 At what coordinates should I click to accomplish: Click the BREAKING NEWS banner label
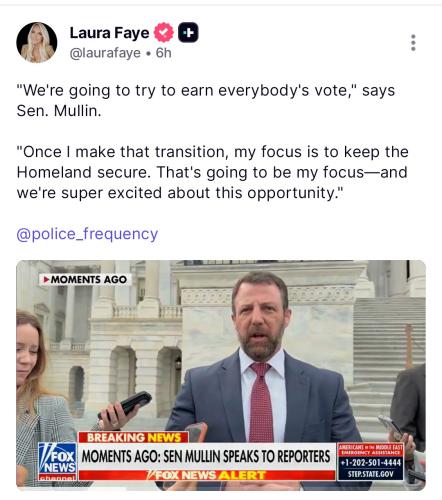click(133, 437)
